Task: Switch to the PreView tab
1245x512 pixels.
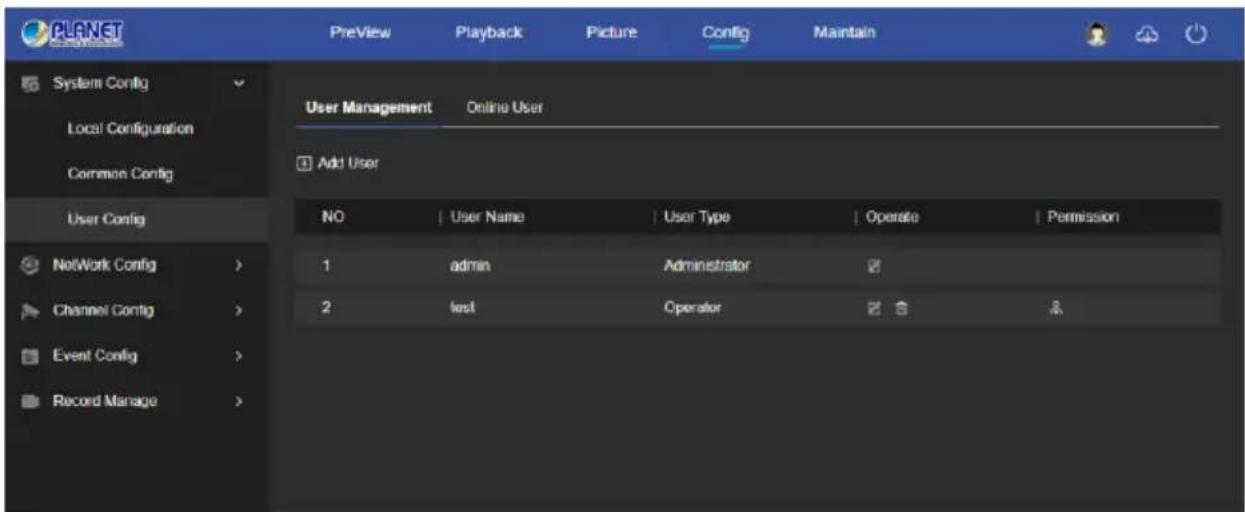Action: (x=360, y=33)
